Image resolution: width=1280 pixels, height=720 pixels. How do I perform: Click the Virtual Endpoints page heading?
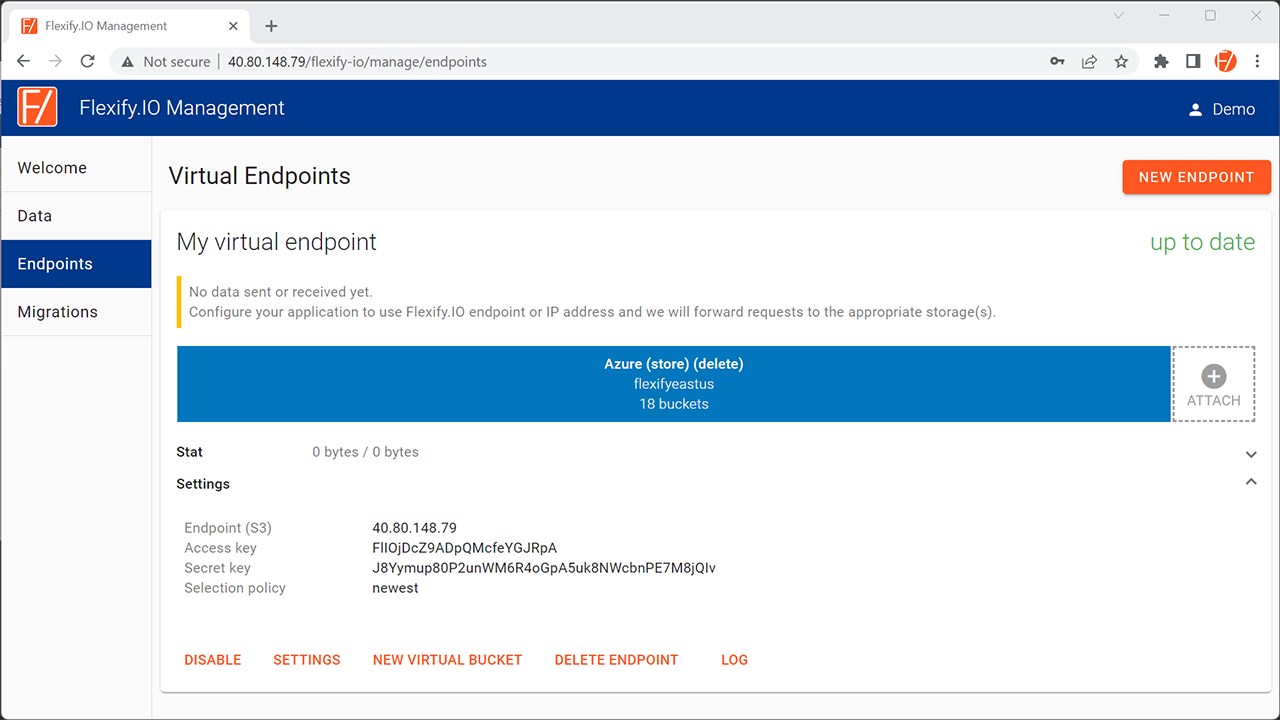(x=259, y=176)
